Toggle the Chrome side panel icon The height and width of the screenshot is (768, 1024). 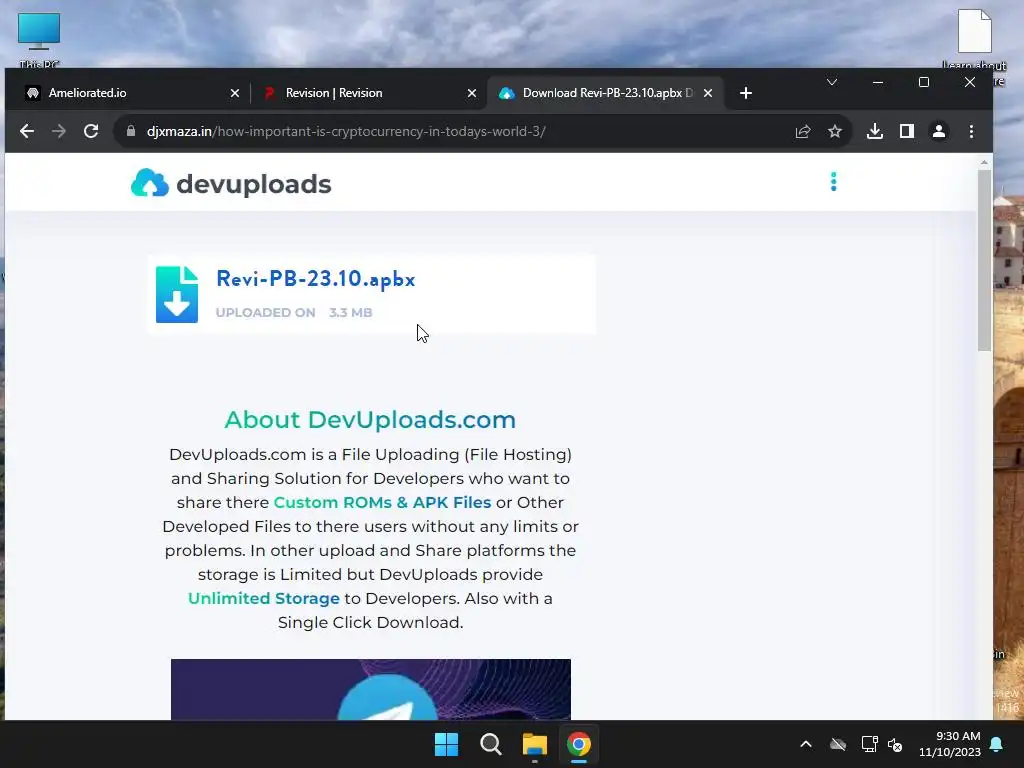906,131
